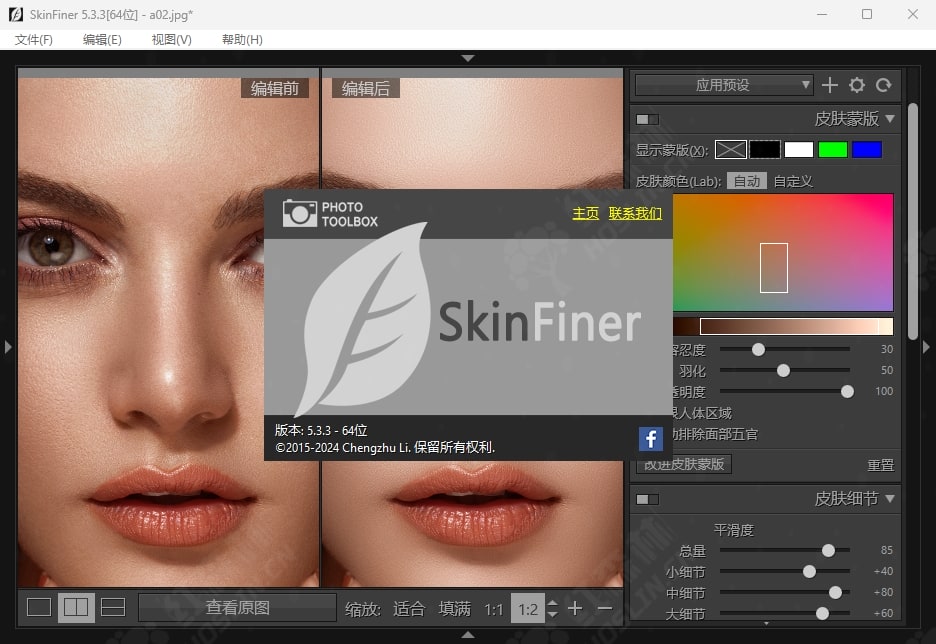Expand the top panel arrow
Image resolution: width=936 pixels, height=644 pixels.
[468, 58]
